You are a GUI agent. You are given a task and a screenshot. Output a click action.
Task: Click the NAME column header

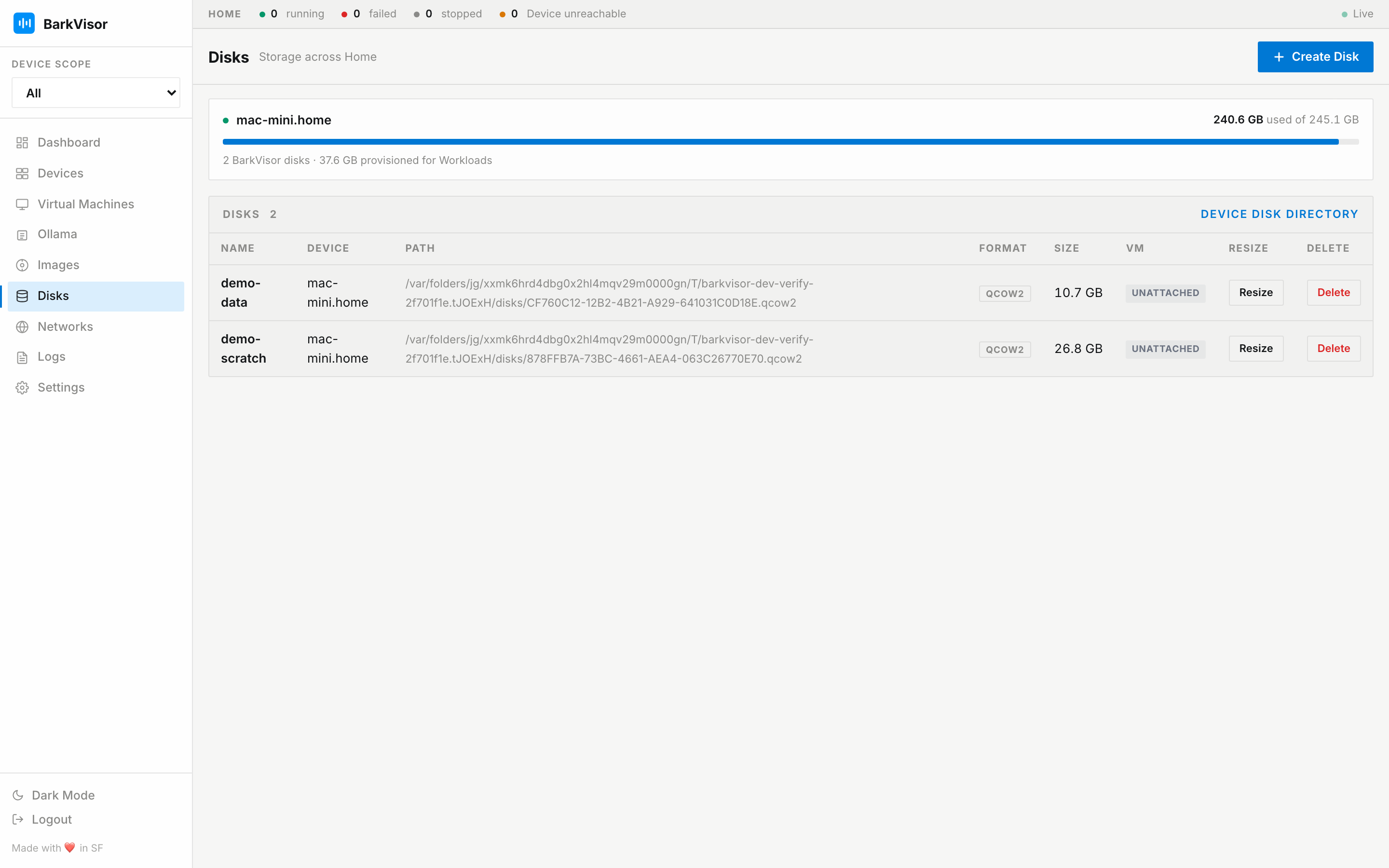pos(237,248)
